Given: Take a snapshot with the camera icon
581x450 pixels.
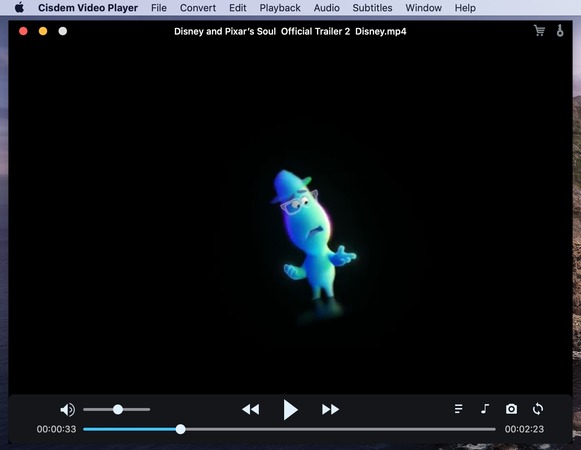Looking at the screenshot, I should pyautogui.click(x=511, y=409).
